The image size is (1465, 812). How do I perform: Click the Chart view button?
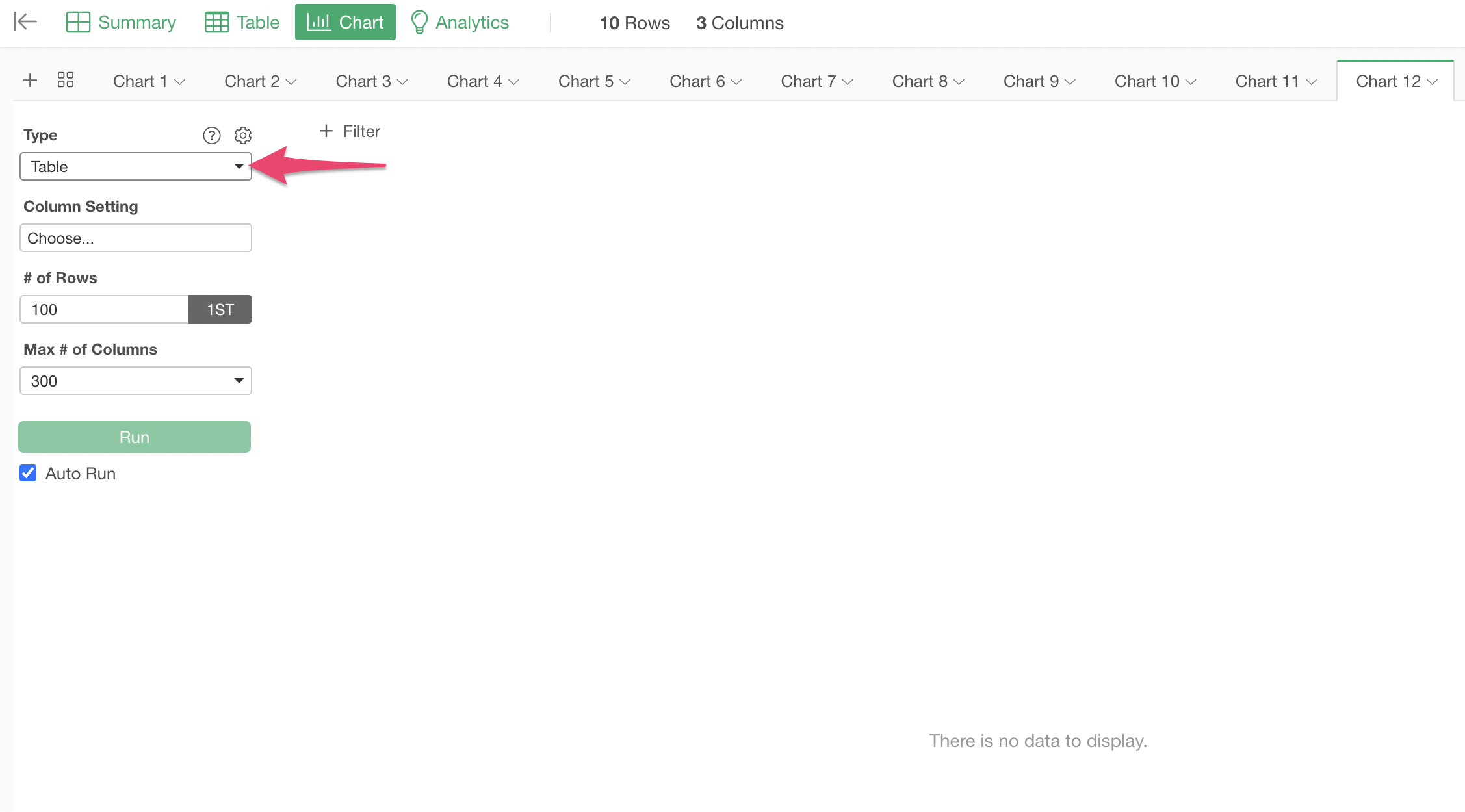[x=345, y=22]
